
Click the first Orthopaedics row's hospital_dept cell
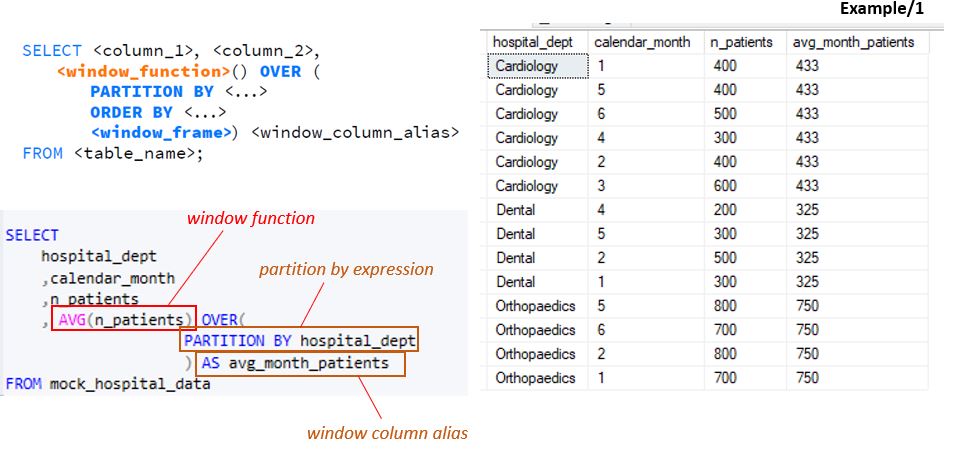coord(535,306)
